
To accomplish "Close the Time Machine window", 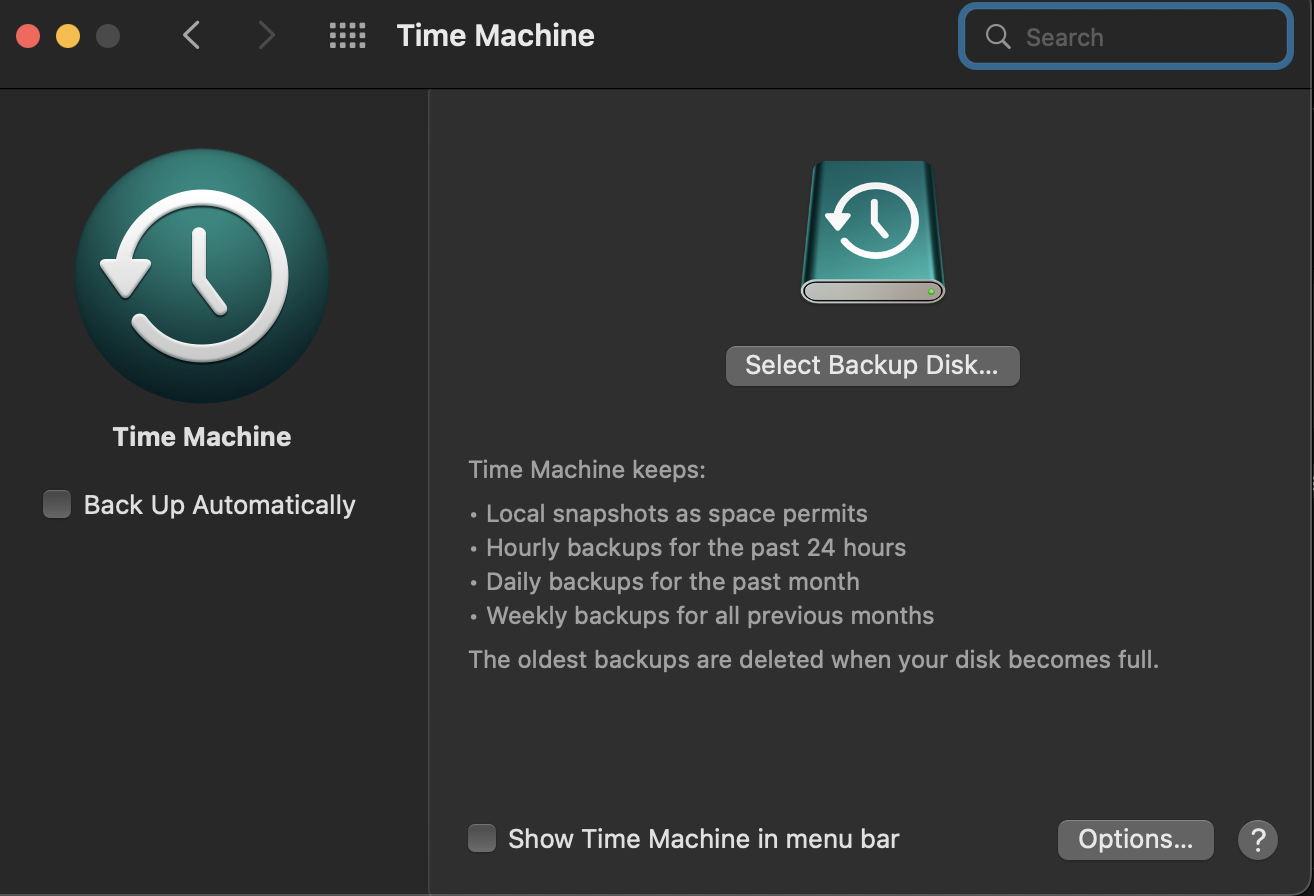I will coord(28,37).
